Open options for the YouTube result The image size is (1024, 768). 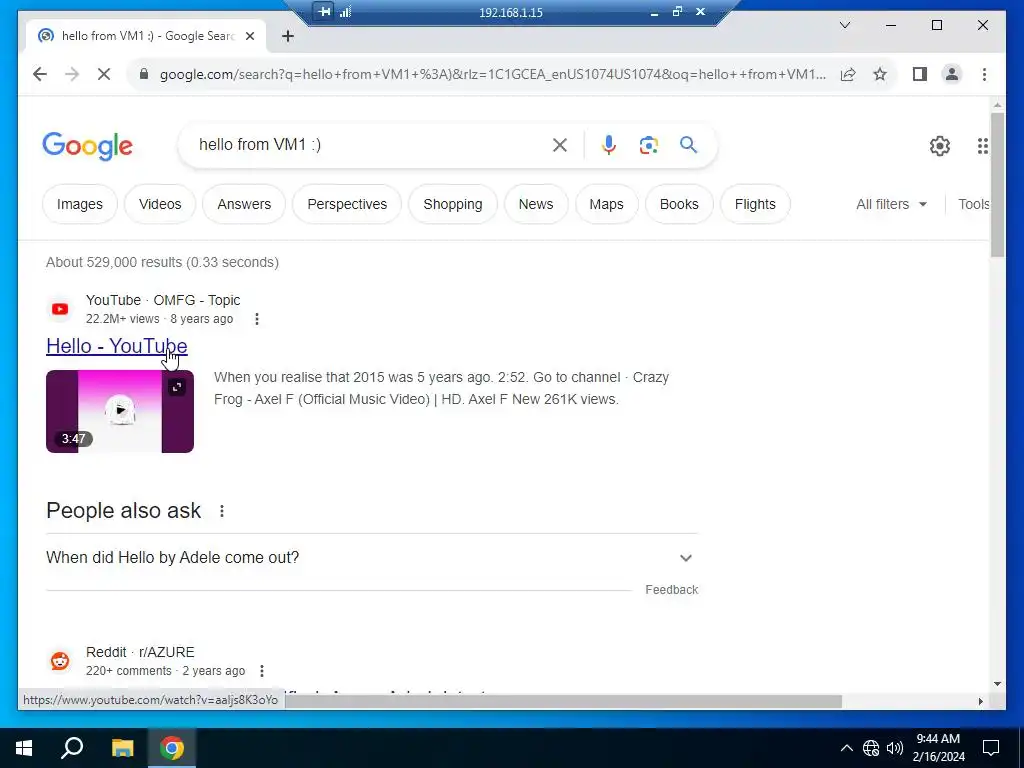[x=257, y=319]
